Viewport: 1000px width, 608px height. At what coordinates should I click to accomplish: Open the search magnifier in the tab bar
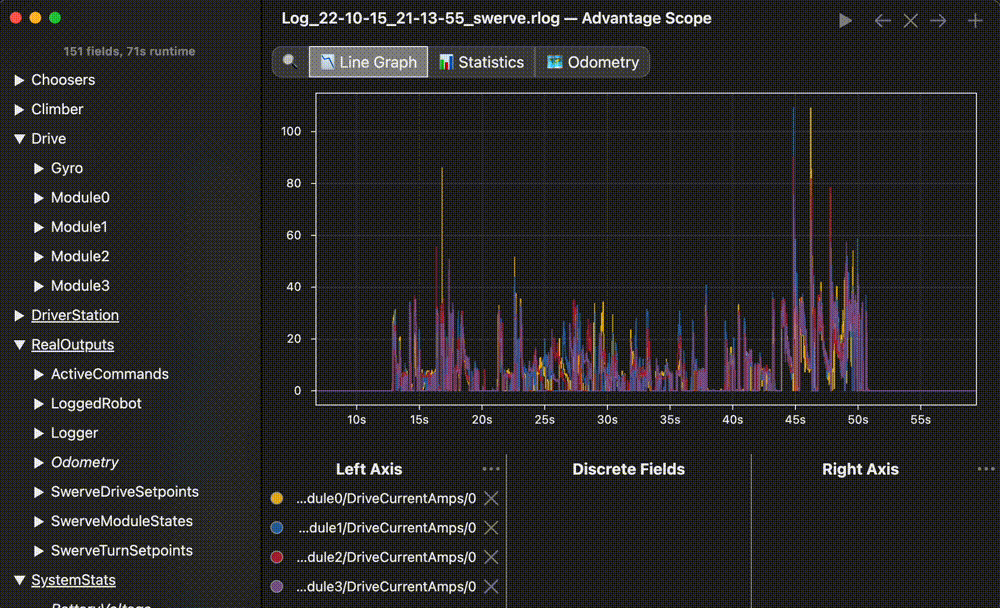click(x=290, y=61)
